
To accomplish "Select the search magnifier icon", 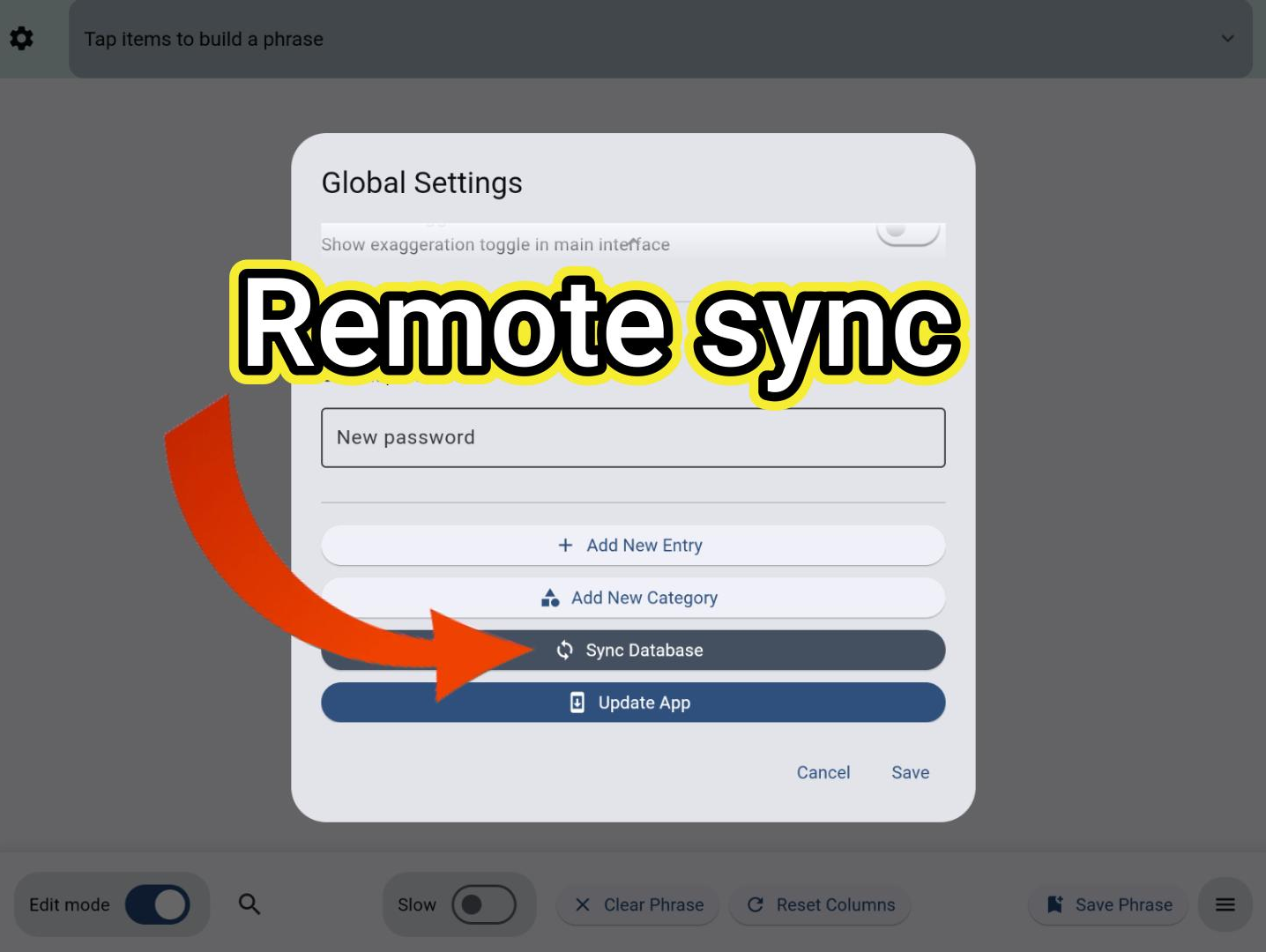I will coord(249,904).
